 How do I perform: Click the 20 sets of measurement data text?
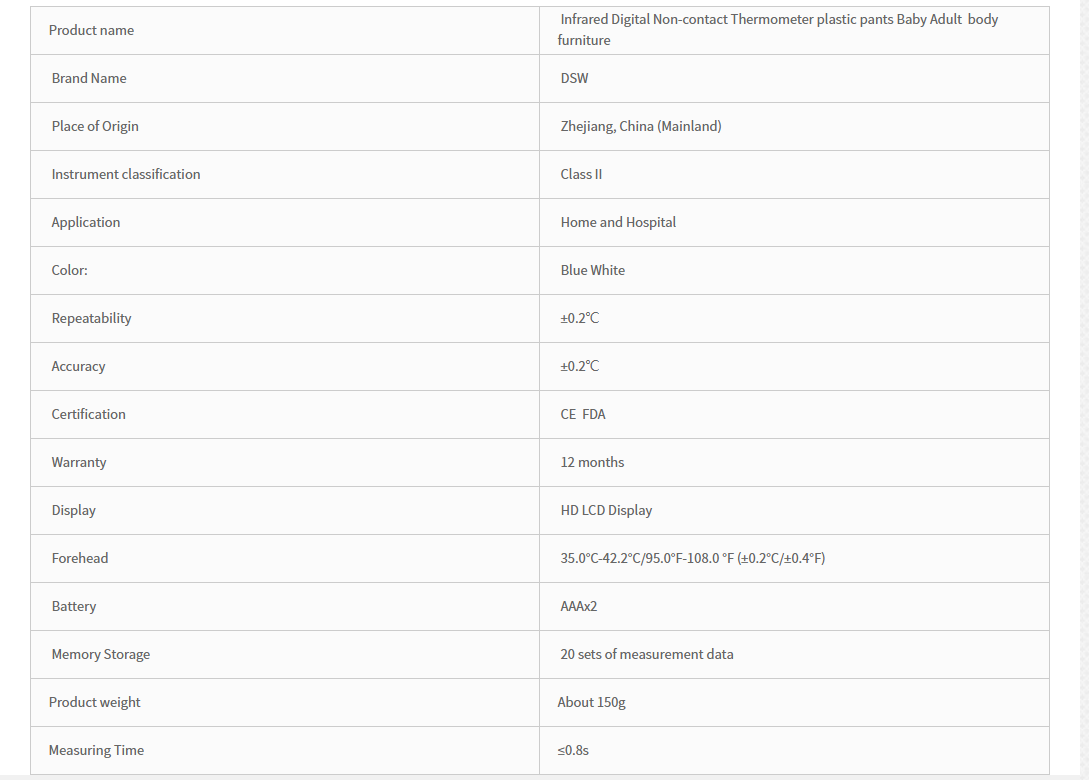647,654
